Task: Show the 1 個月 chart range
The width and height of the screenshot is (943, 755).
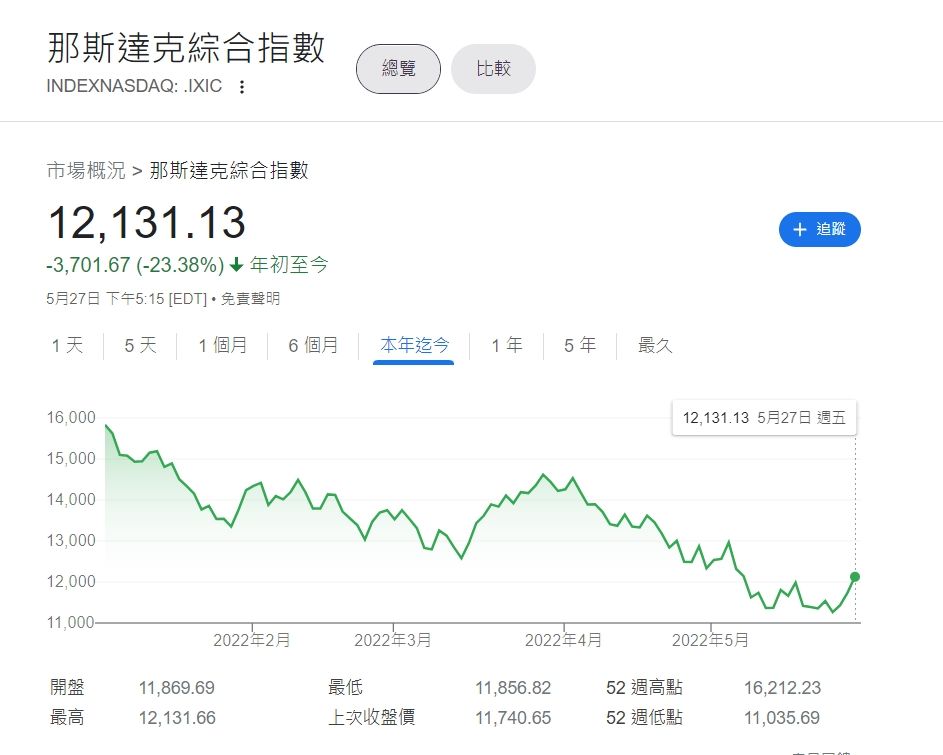Action: 223,346
